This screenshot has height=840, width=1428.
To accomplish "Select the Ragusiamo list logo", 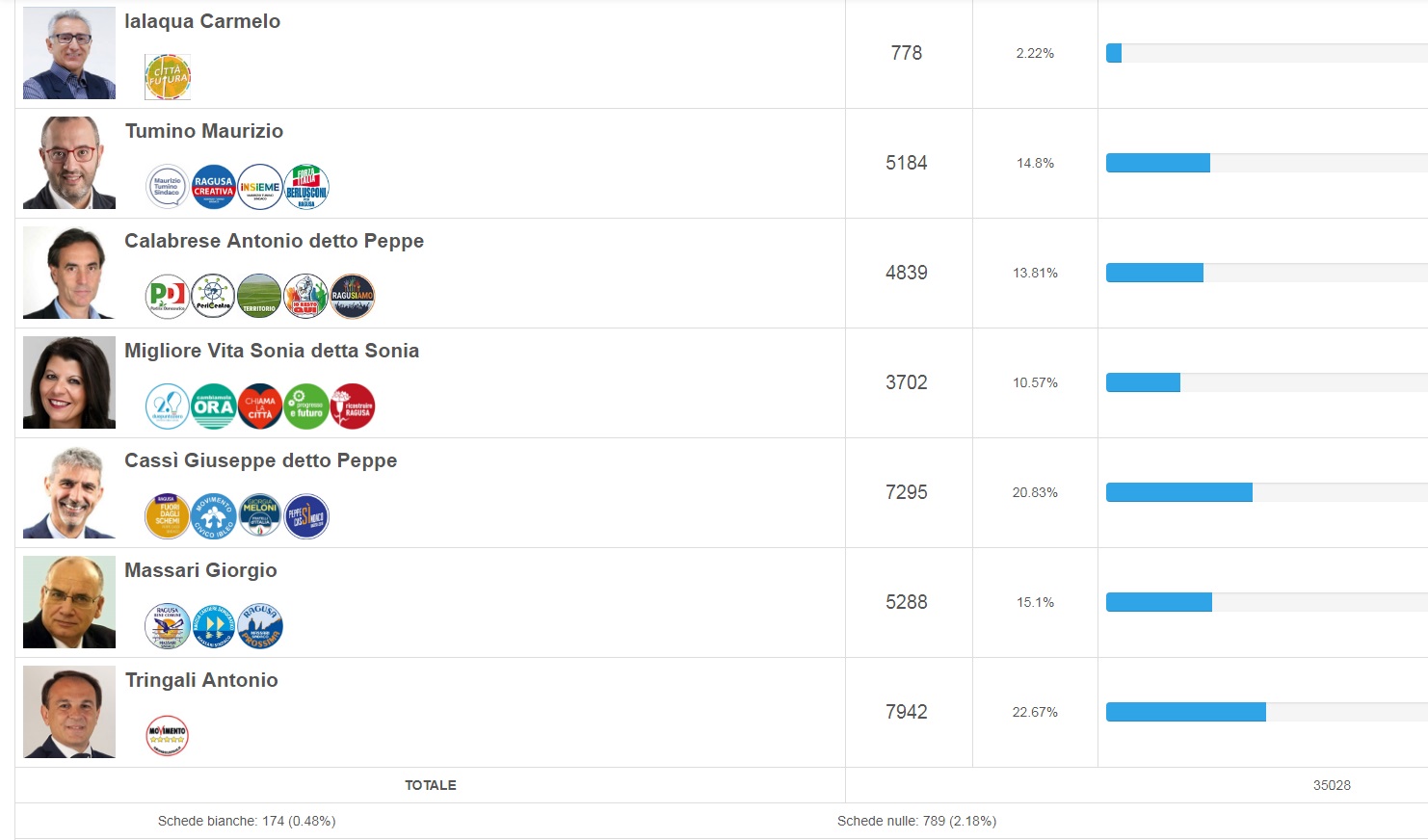I will pyautogui.click(x=352, y=297).
